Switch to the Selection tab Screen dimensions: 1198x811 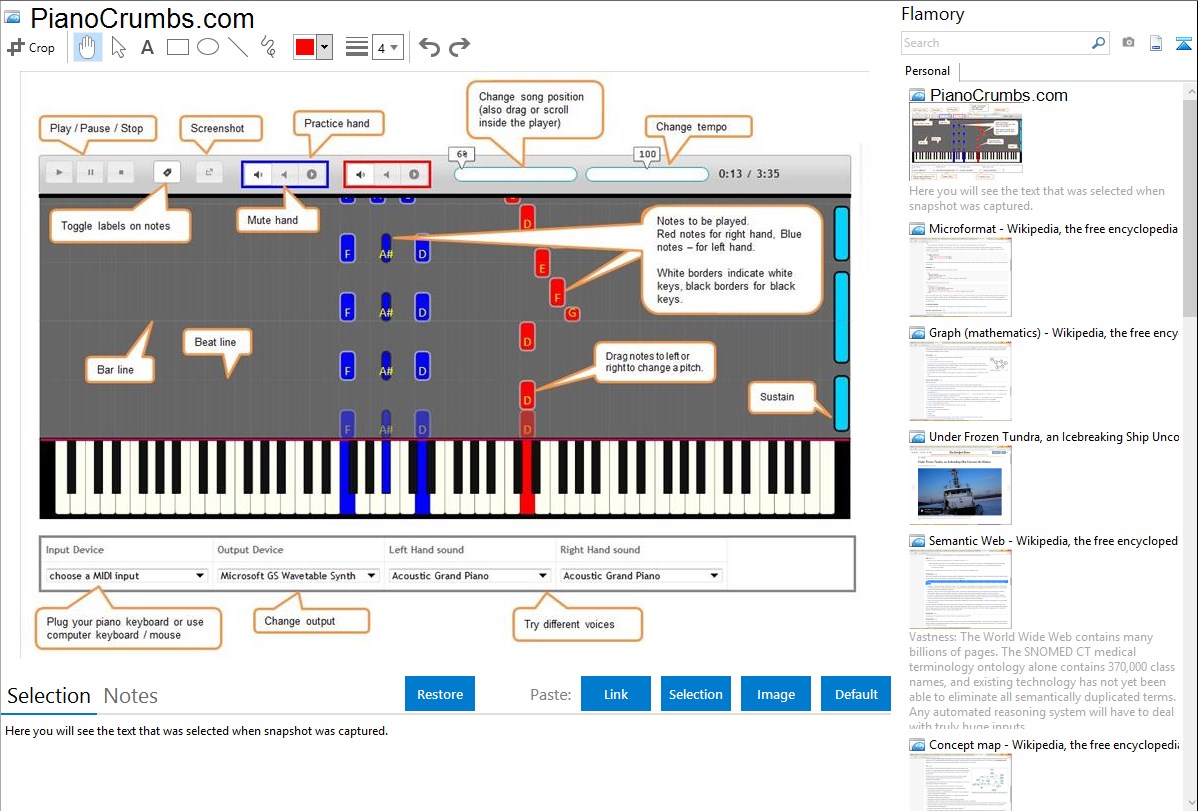tap(49, 696)
